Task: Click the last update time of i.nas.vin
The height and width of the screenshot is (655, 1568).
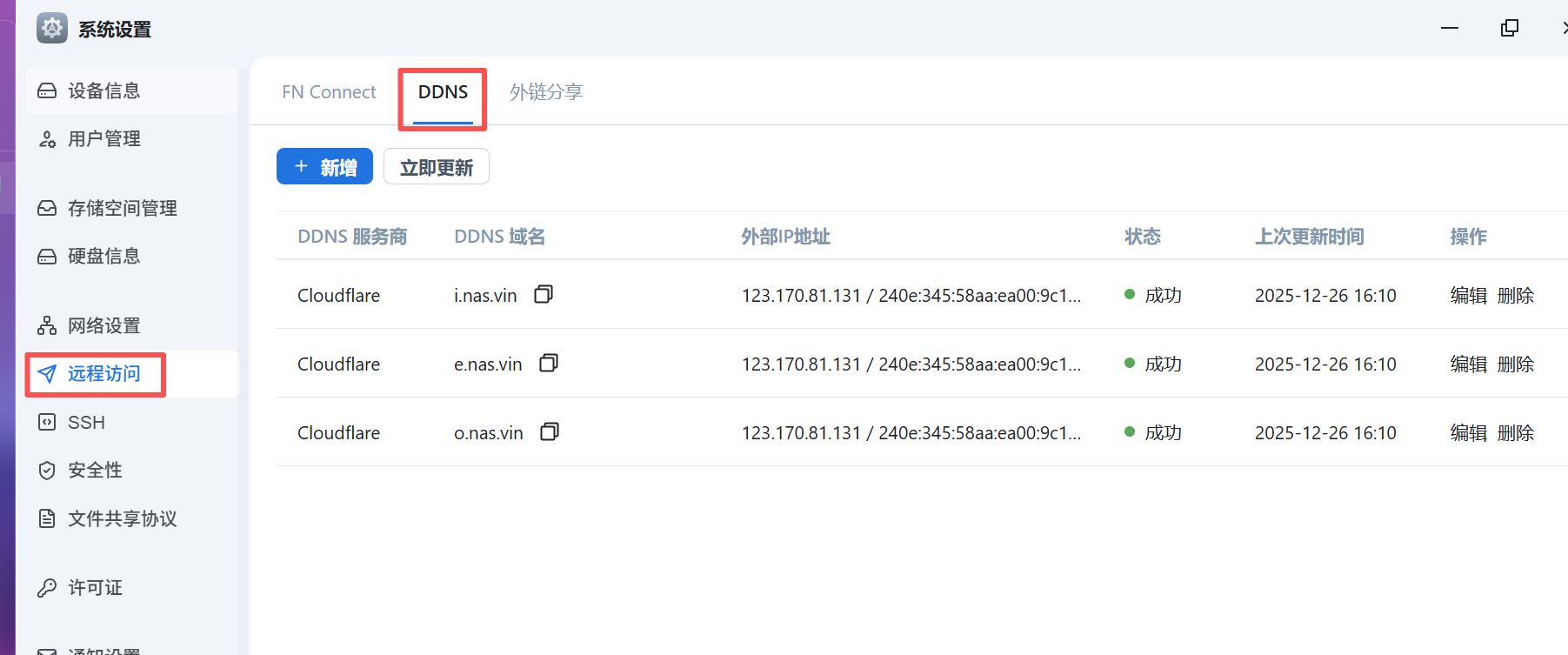Action: [x=1325, y=296]
